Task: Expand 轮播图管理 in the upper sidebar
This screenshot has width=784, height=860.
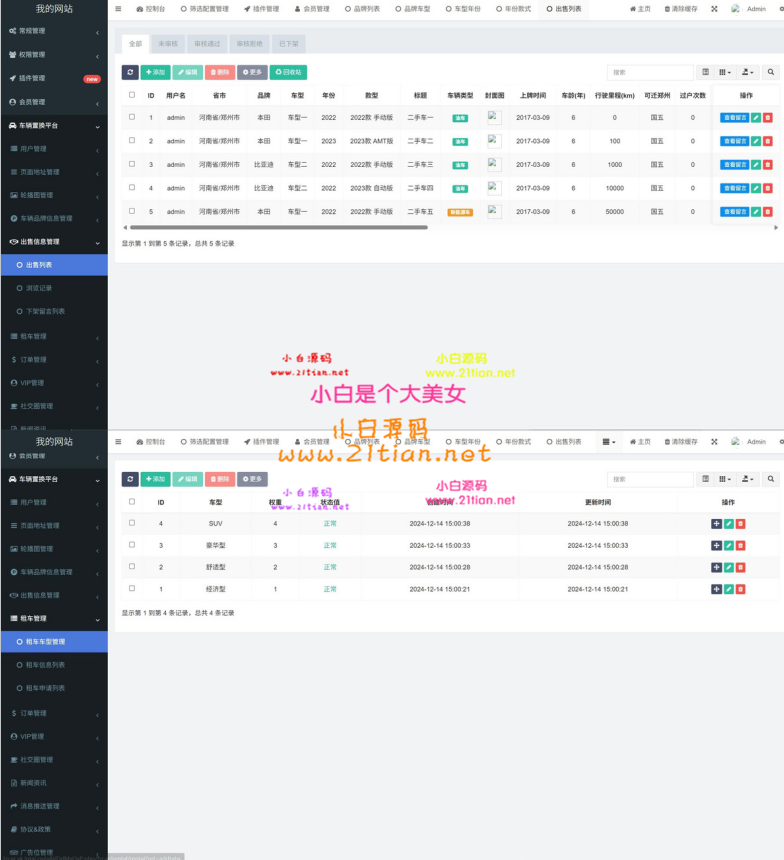Action: pos(54,195)
